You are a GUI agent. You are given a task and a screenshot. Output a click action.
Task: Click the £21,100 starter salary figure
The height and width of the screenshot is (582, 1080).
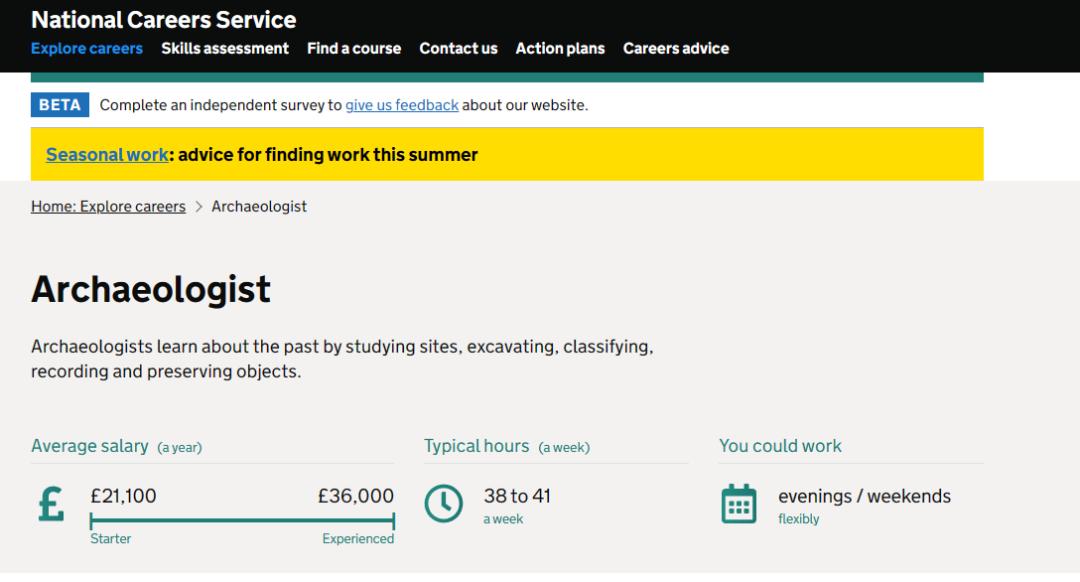123,496
